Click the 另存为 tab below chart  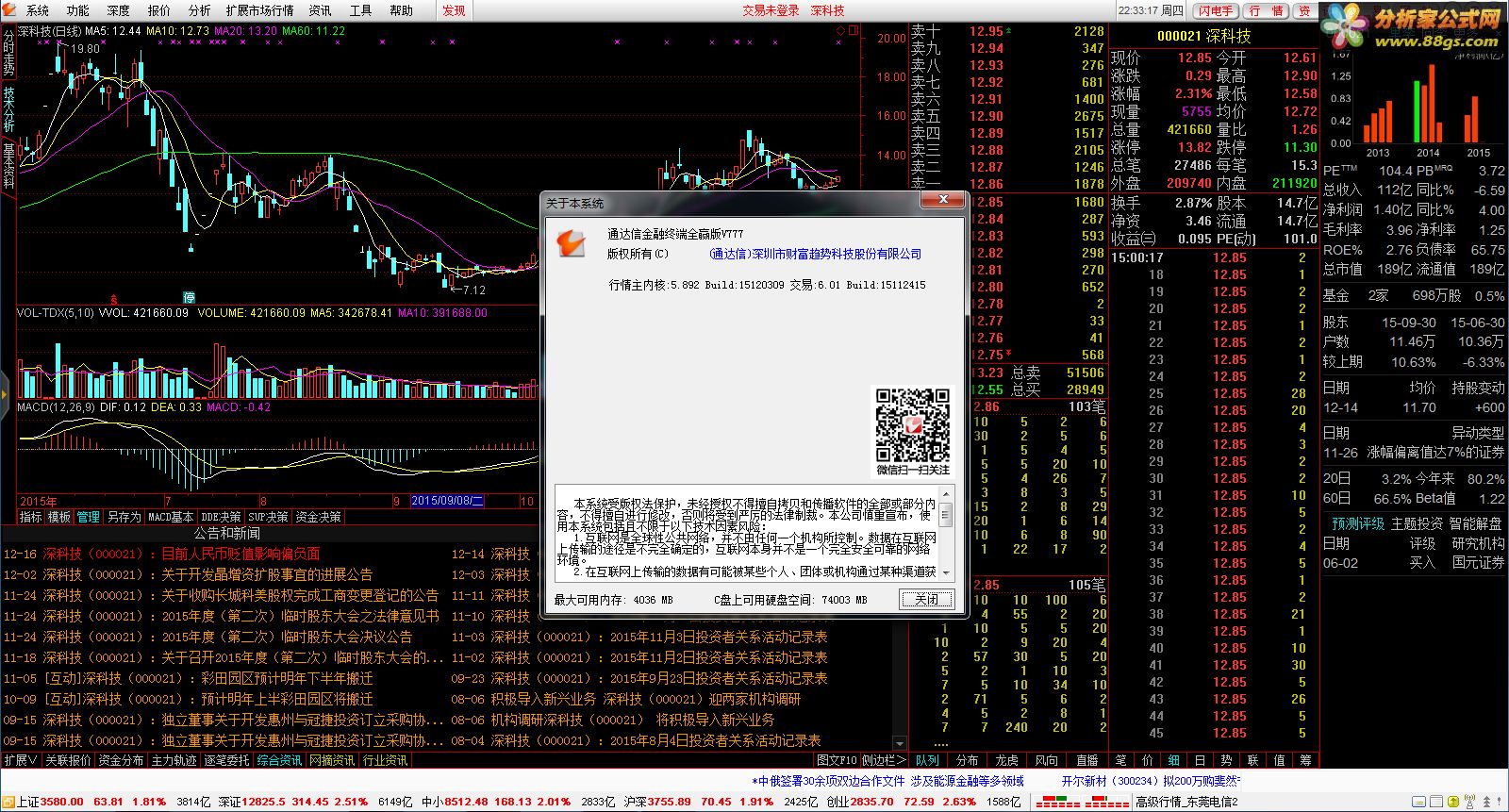tap(124, 517)
